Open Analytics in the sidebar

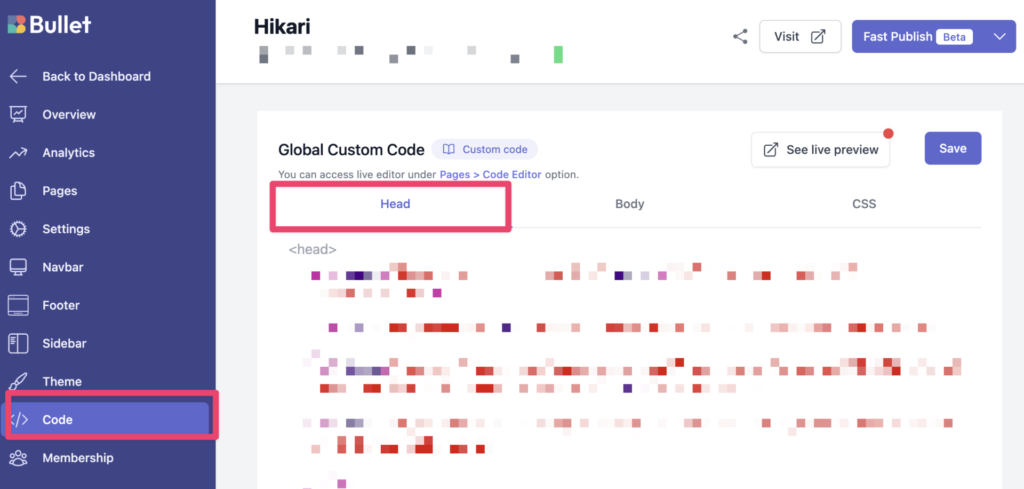pyautogui.click(x=69, y=153)
